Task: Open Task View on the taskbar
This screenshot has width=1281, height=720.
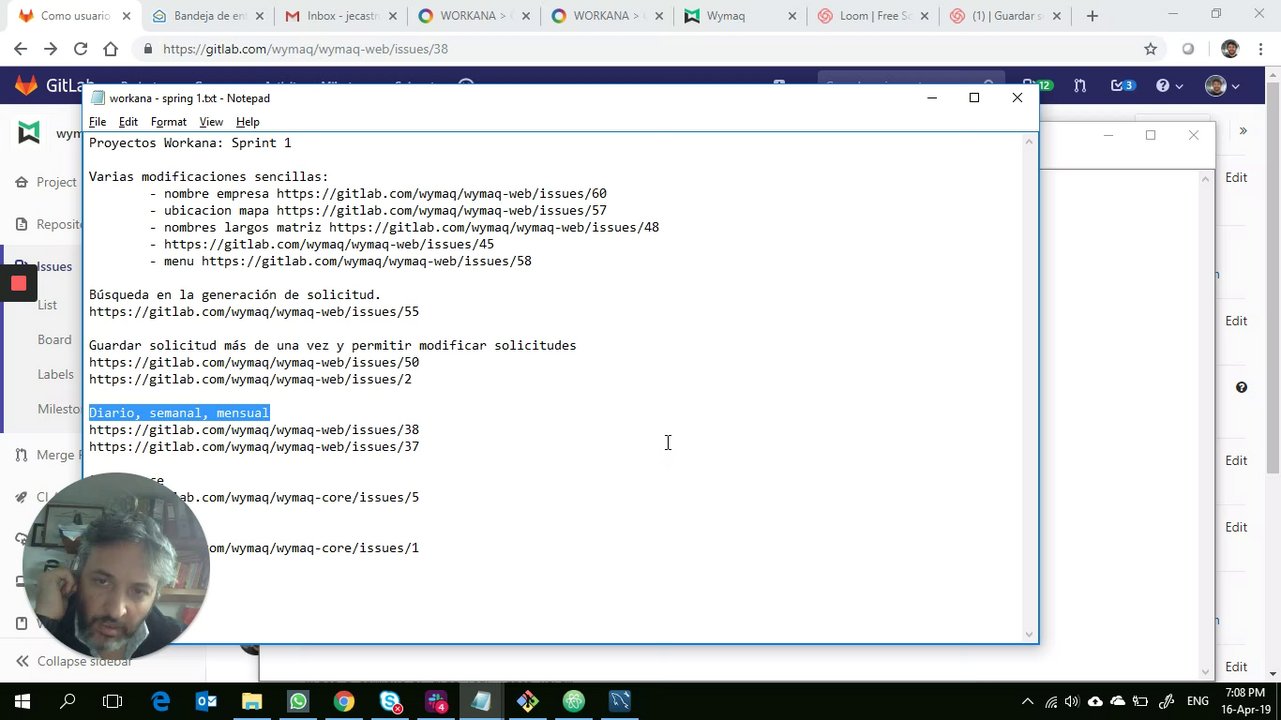Action: pos(113,701)
